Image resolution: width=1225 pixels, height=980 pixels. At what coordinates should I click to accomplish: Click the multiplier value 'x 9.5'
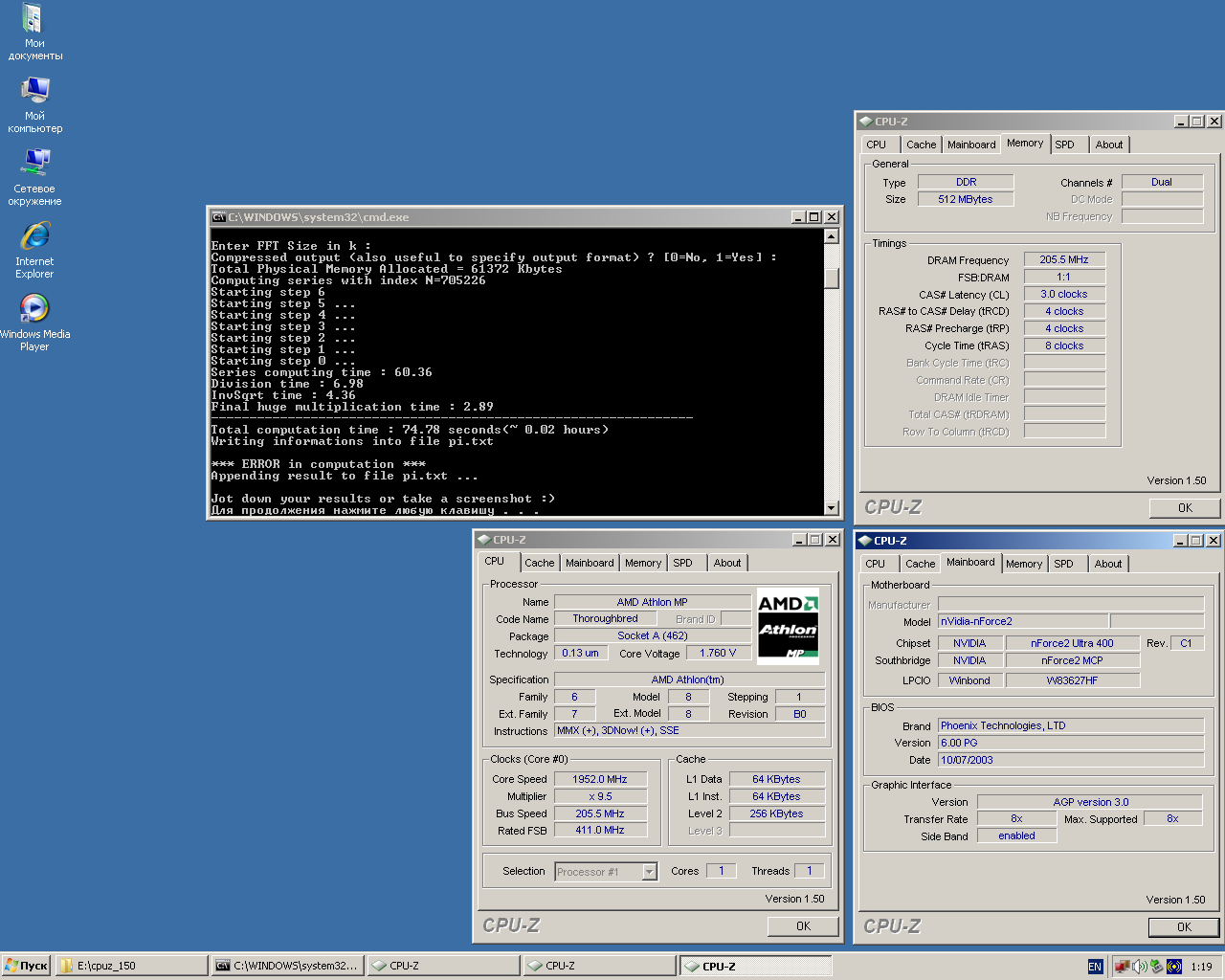click(x=600, y=796)
